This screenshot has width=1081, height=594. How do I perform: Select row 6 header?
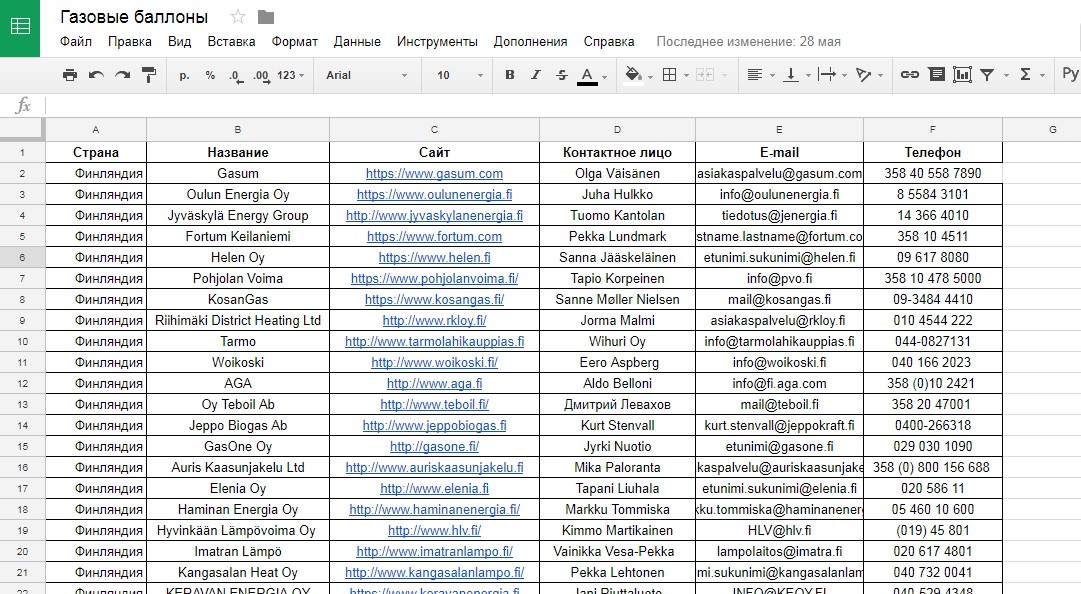click(22, 258)
